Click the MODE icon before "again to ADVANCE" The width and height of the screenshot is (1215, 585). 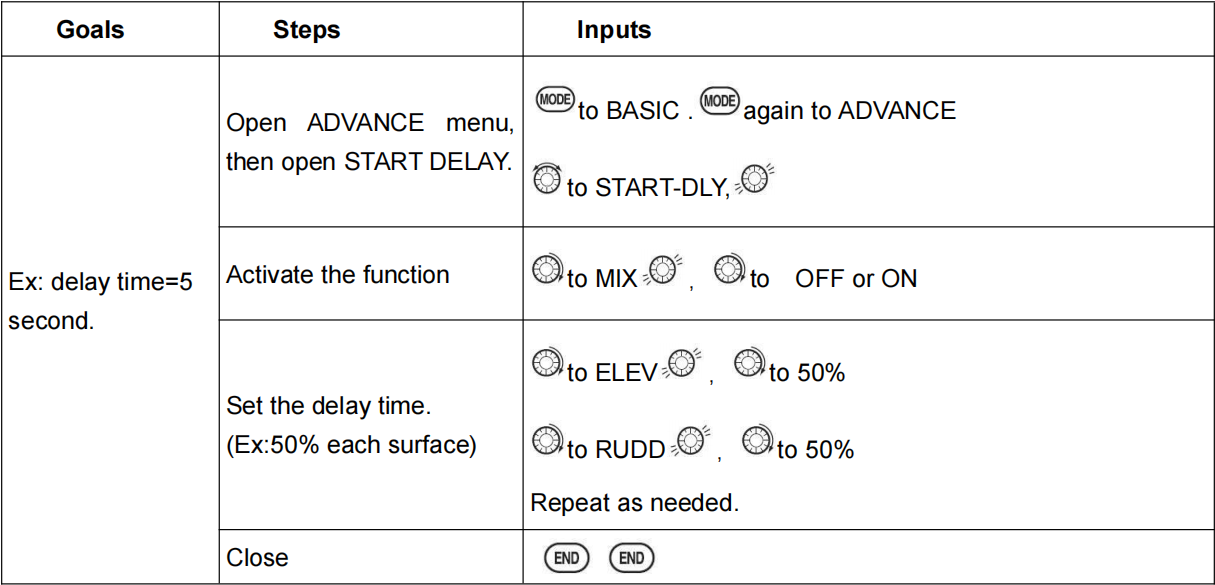point(720,101)
